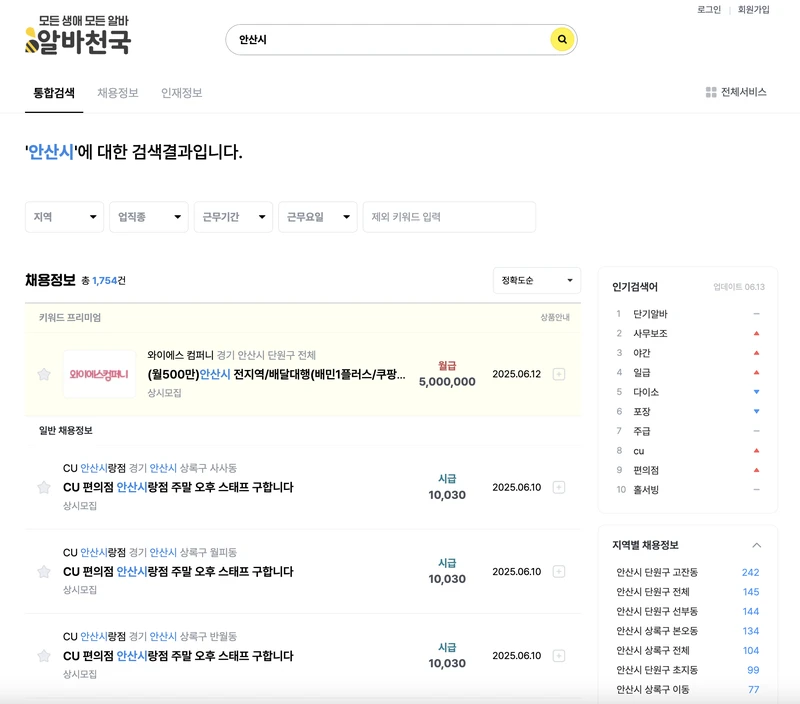Click the plus icon beside the bottom CU listing
Screen dimensions: 800x704
pos(558,655)
